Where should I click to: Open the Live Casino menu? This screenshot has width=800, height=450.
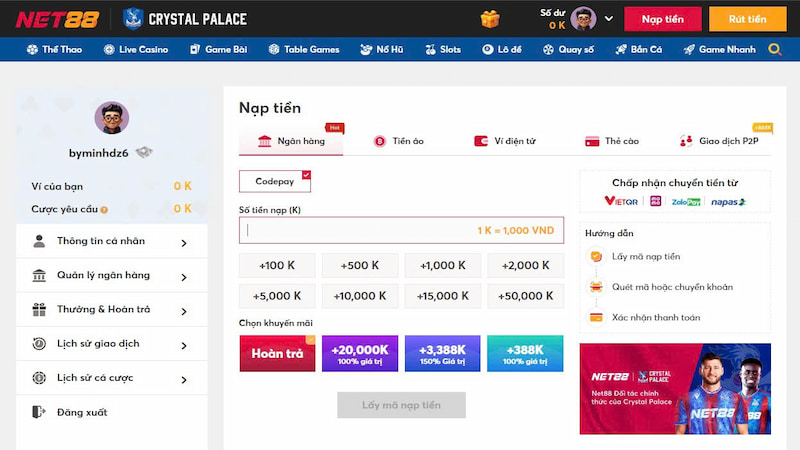click(135, 49)
